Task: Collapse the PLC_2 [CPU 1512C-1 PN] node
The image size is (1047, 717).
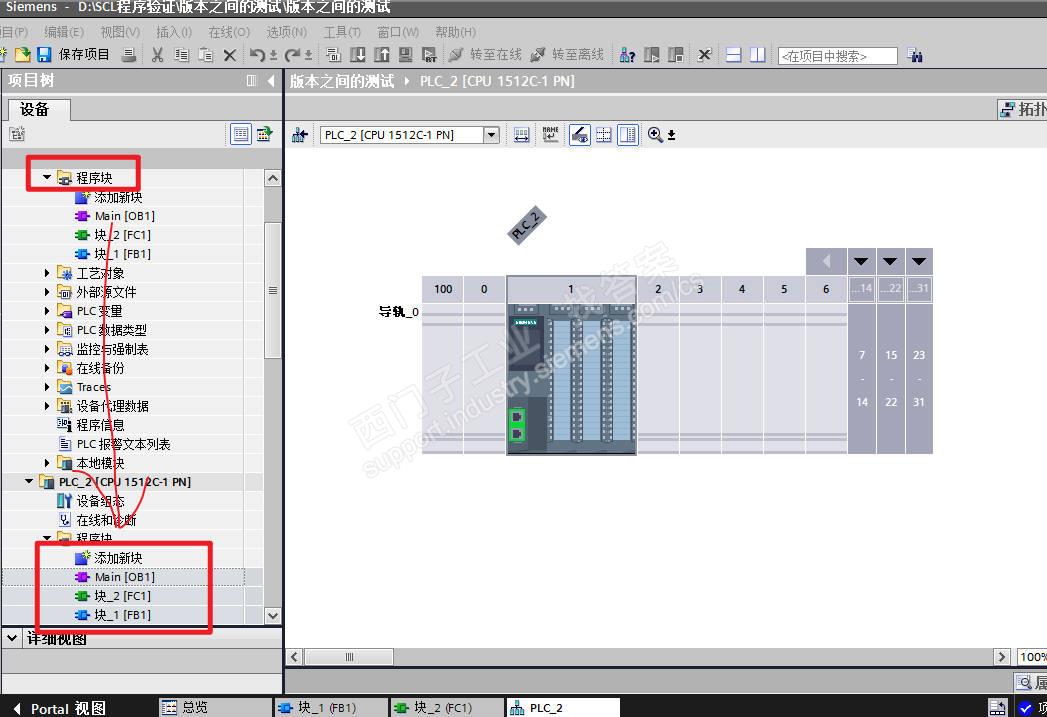Action: (x=29, y=481)
